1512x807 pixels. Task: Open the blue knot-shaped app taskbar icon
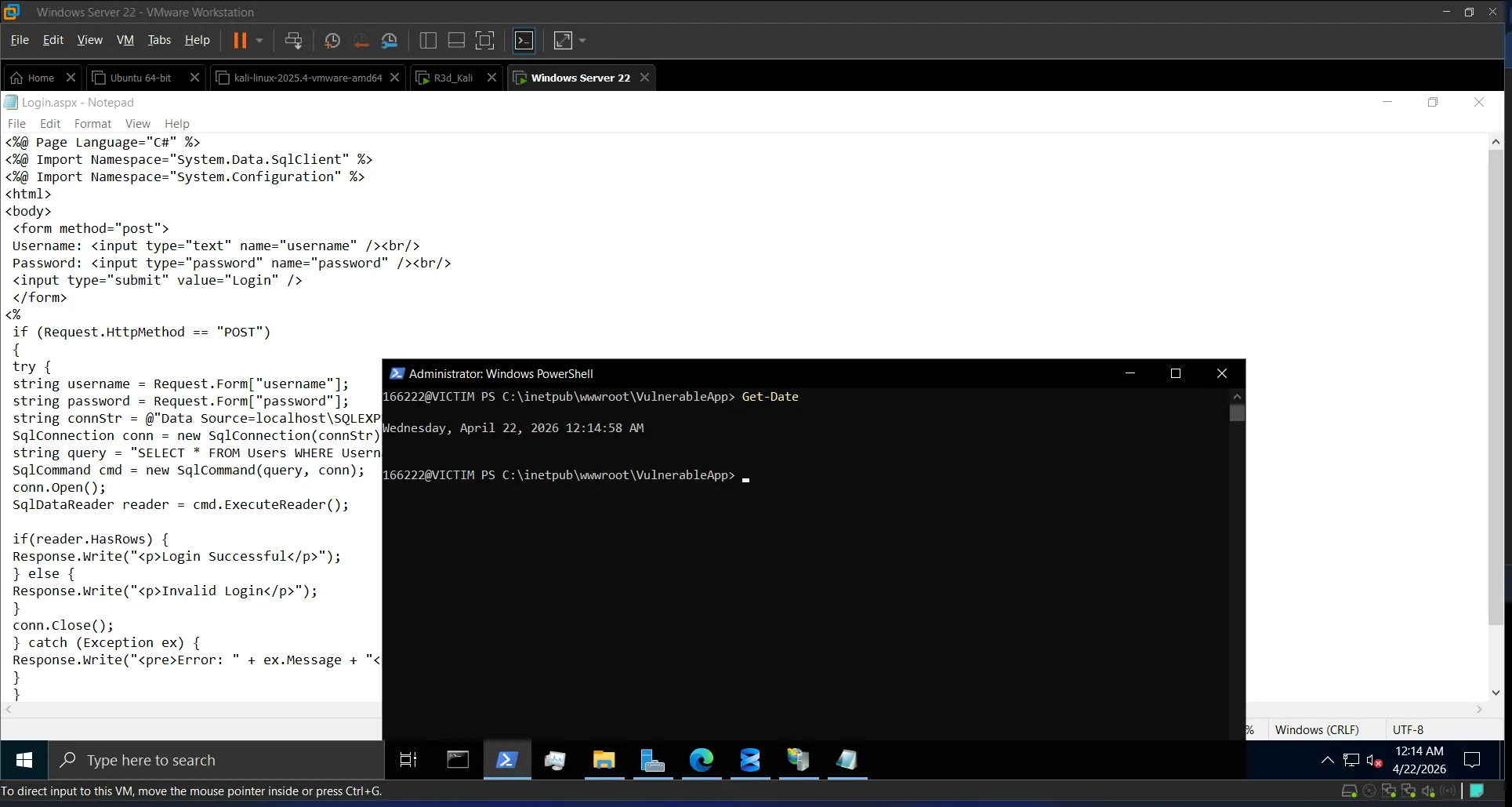(750, 760)
